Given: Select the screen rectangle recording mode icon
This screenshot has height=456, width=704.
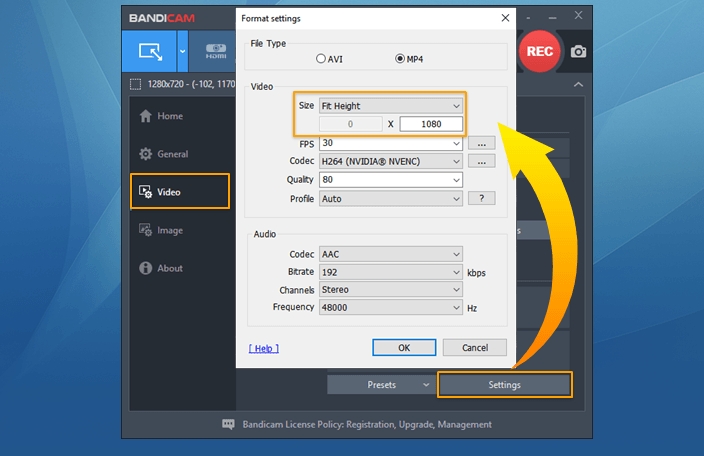Looking at the screenshot, I should coord(150,52).
